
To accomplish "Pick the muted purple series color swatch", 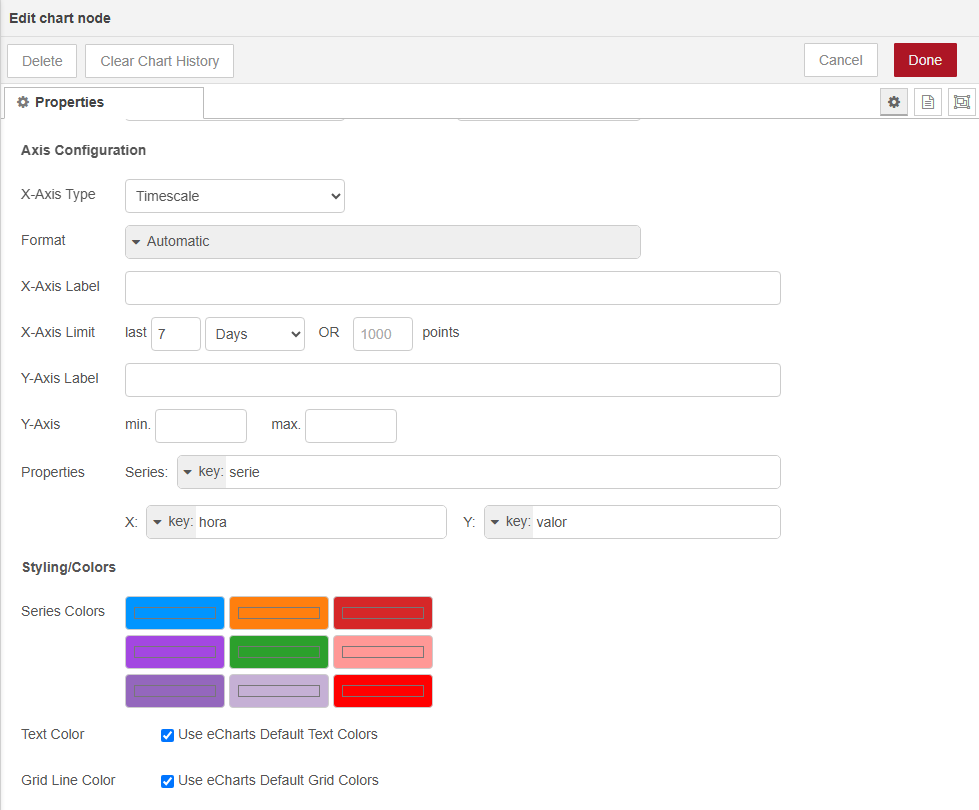I will point(175,691).
